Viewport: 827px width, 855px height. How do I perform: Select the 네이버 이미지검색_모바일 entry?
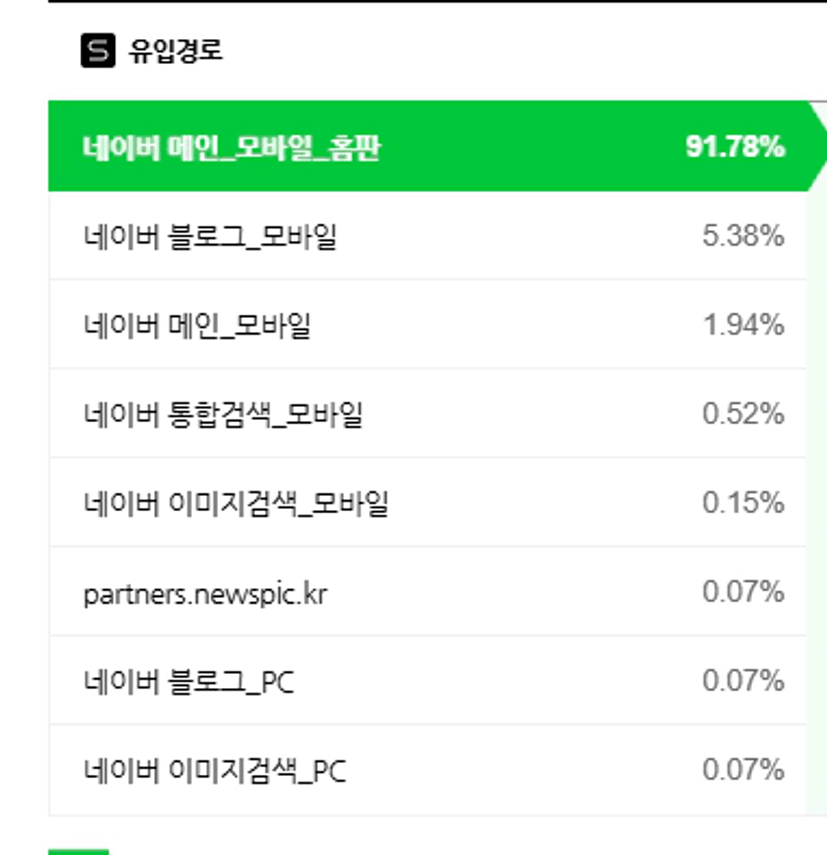(236, 503)
